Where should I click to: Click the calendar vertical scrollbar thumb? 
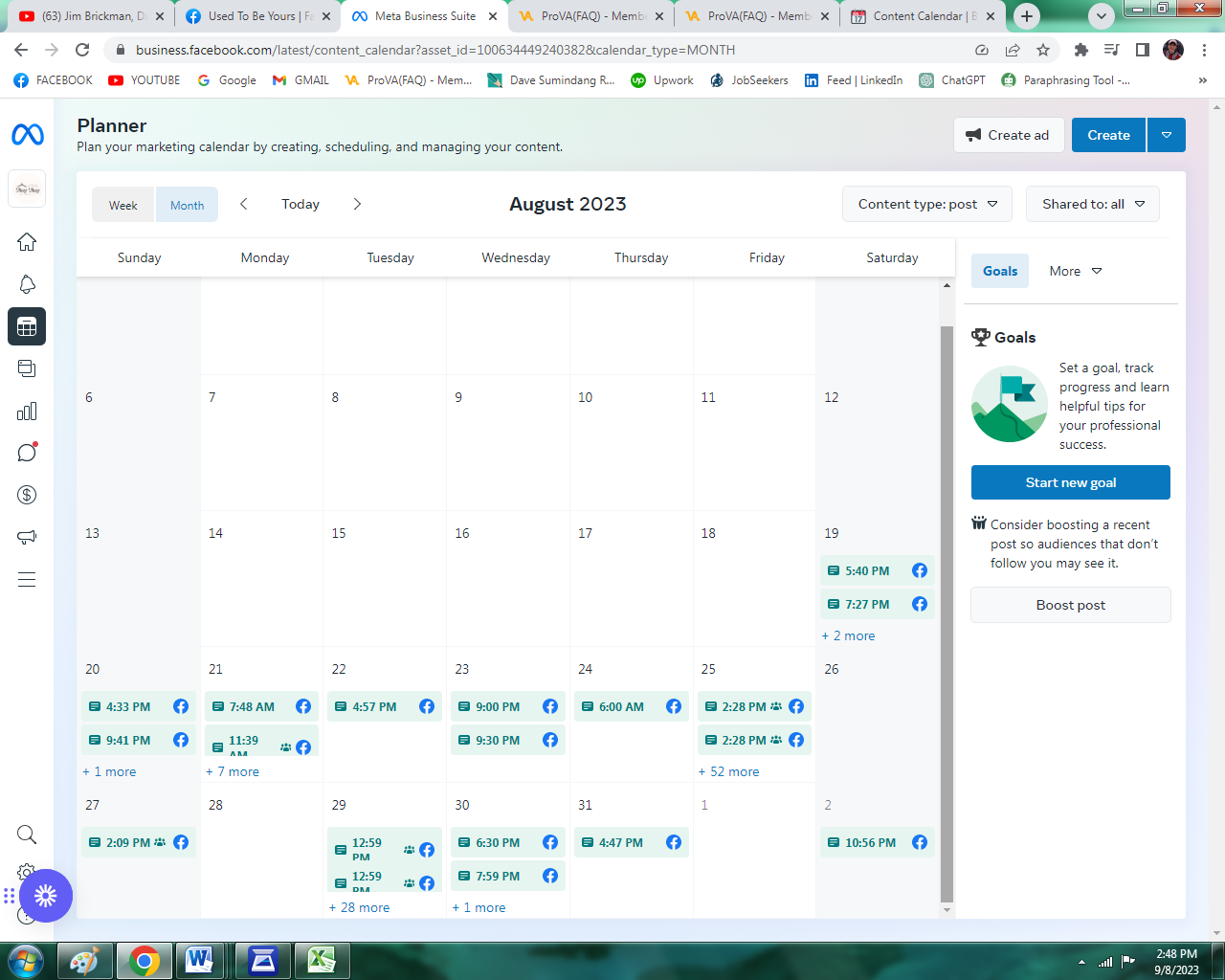click(x=947, y=612)
